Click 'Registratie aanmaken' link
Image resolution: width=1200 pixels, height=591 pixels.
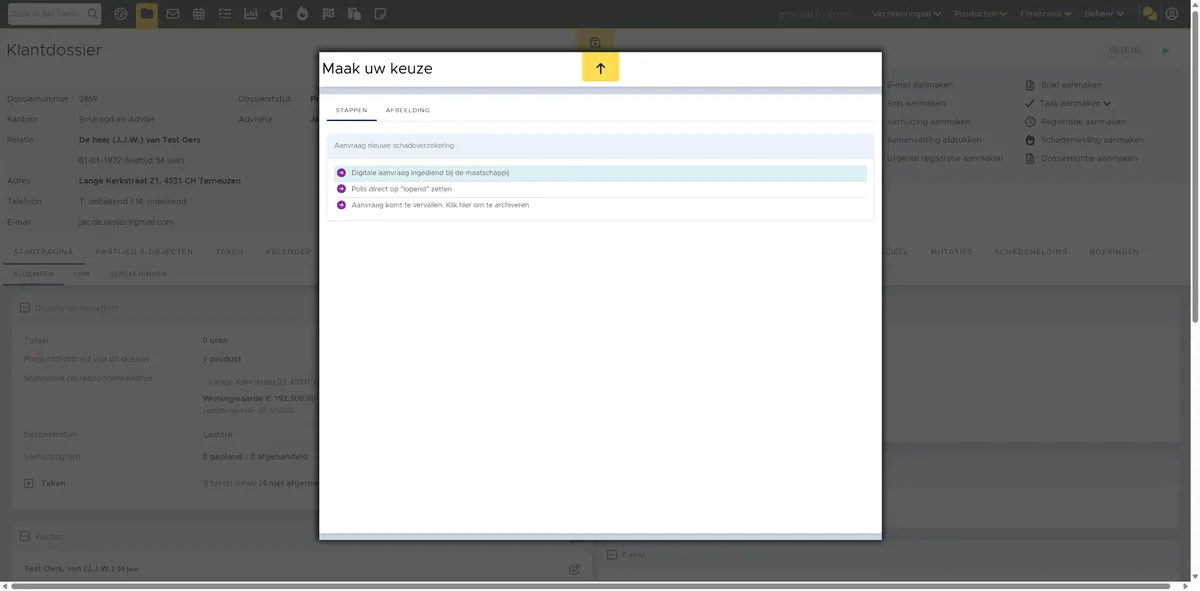(x=1082, y=122)
